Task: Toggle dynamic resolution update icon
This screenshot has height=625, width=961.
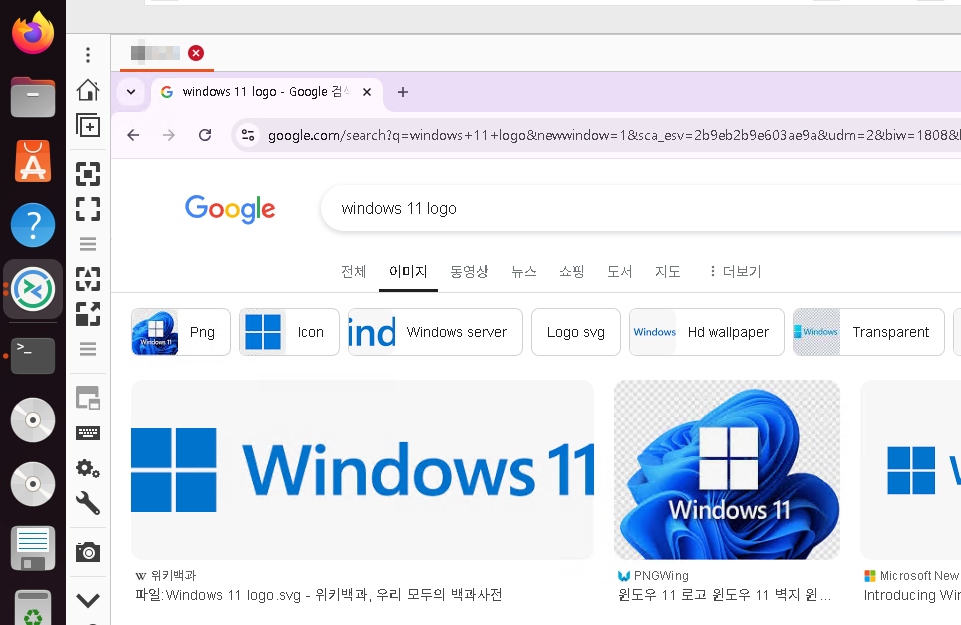Action: pyautogui.click(x=88, y=279)
